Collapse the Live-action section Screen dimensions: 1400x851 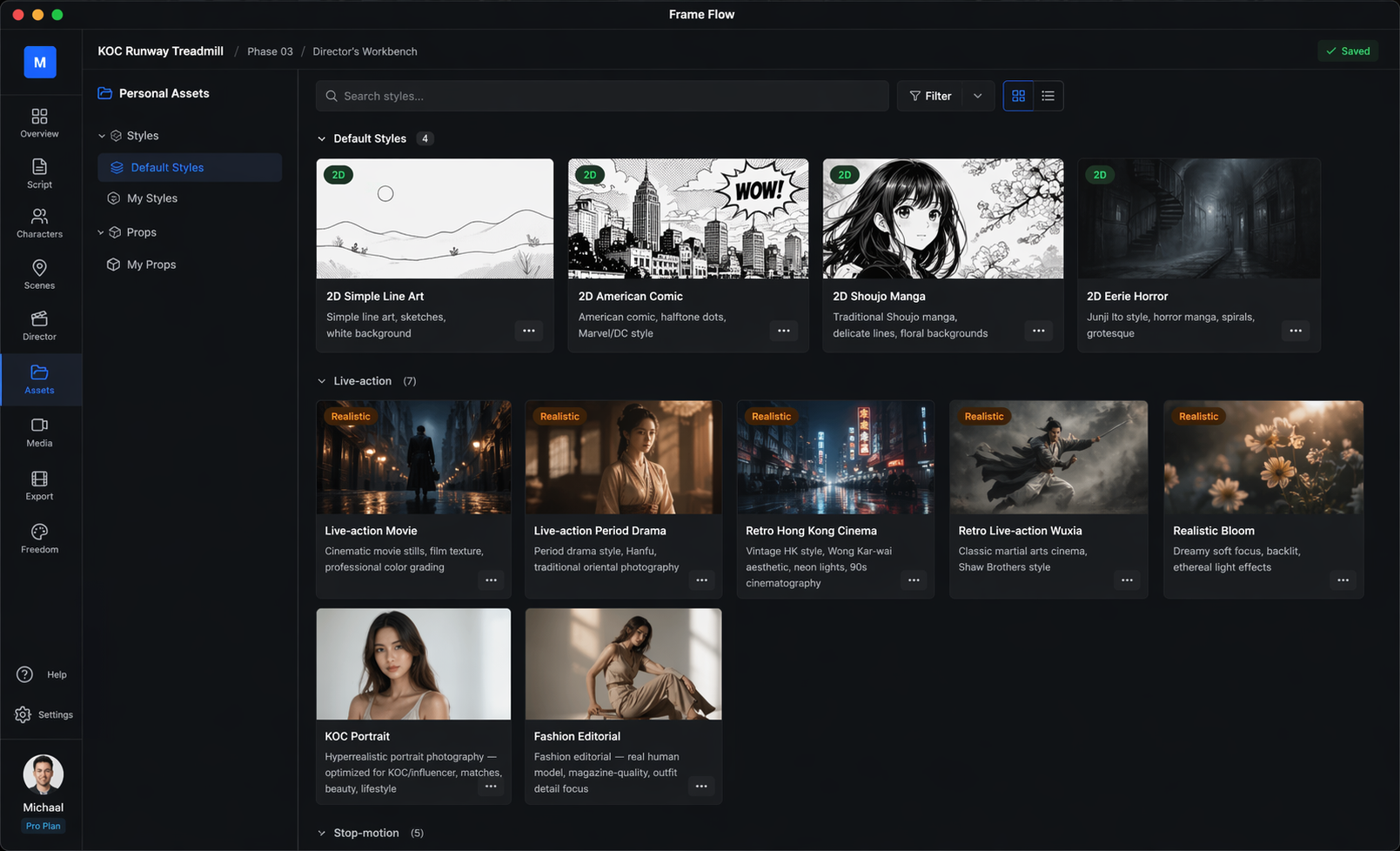pos(322,381)
